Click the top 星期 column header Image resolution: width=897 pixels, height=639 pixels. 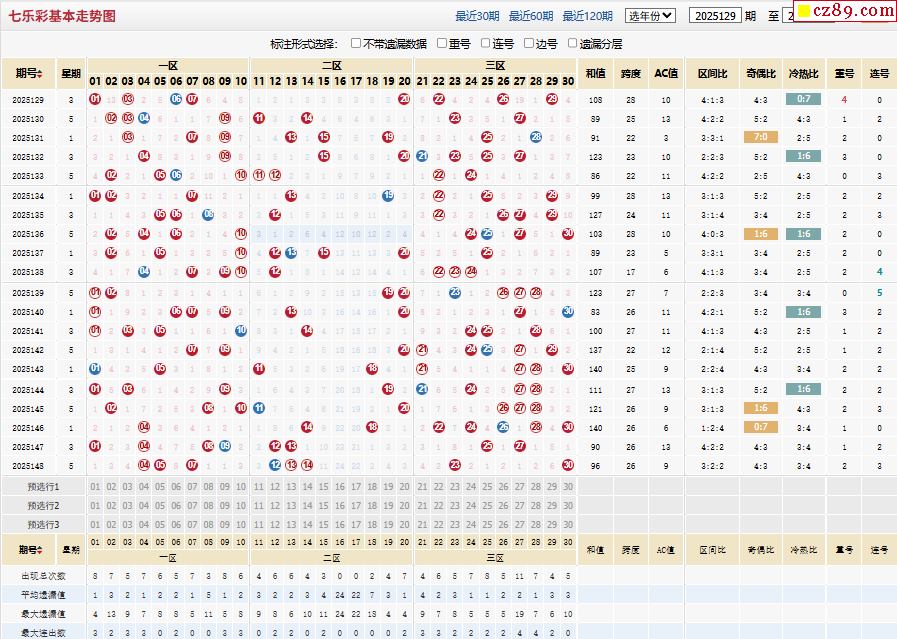(71, 74)
